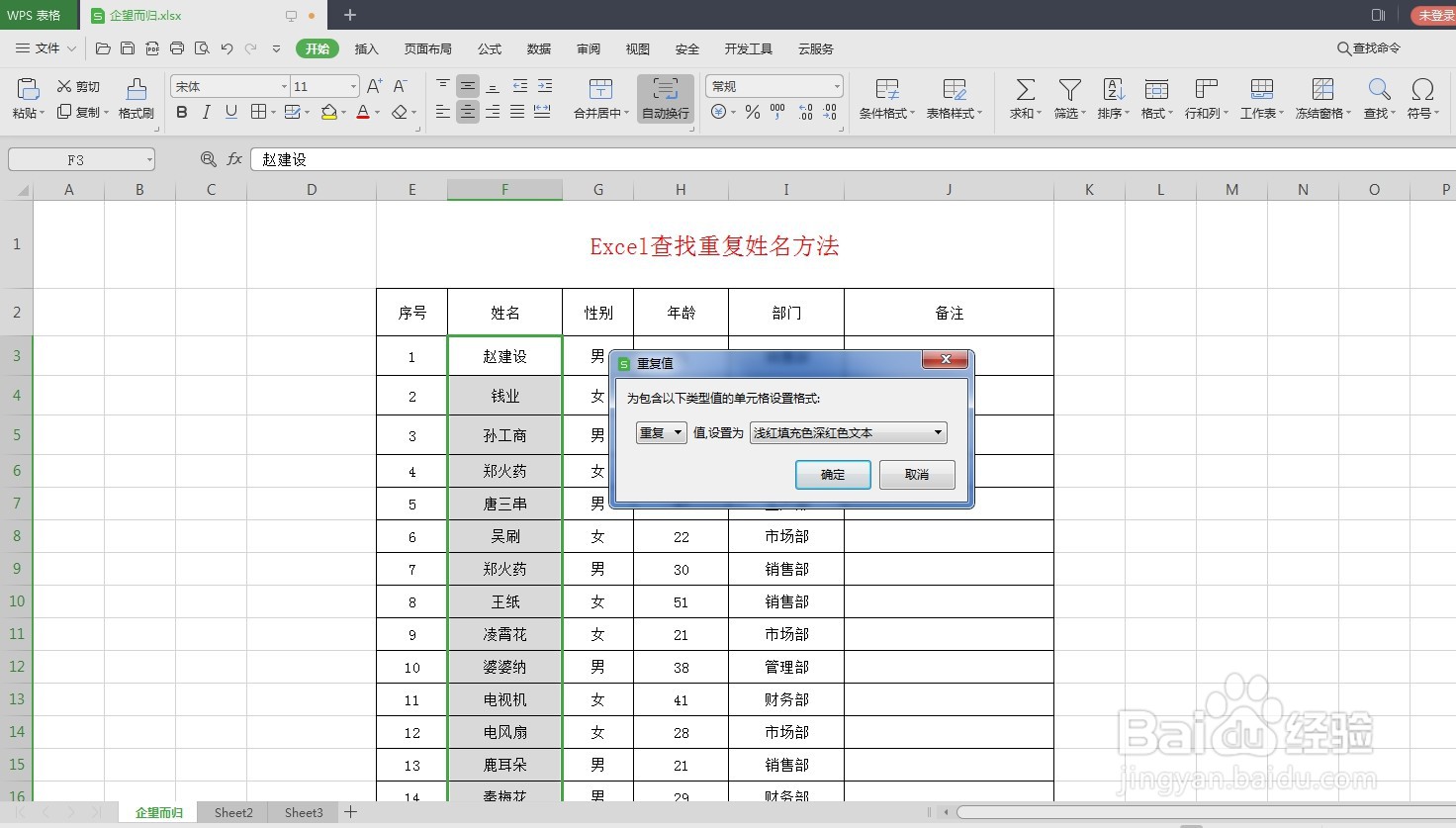Close the 重复值 dialog
This screenshot has height=828, width=1456.
(x=946, y=359)
